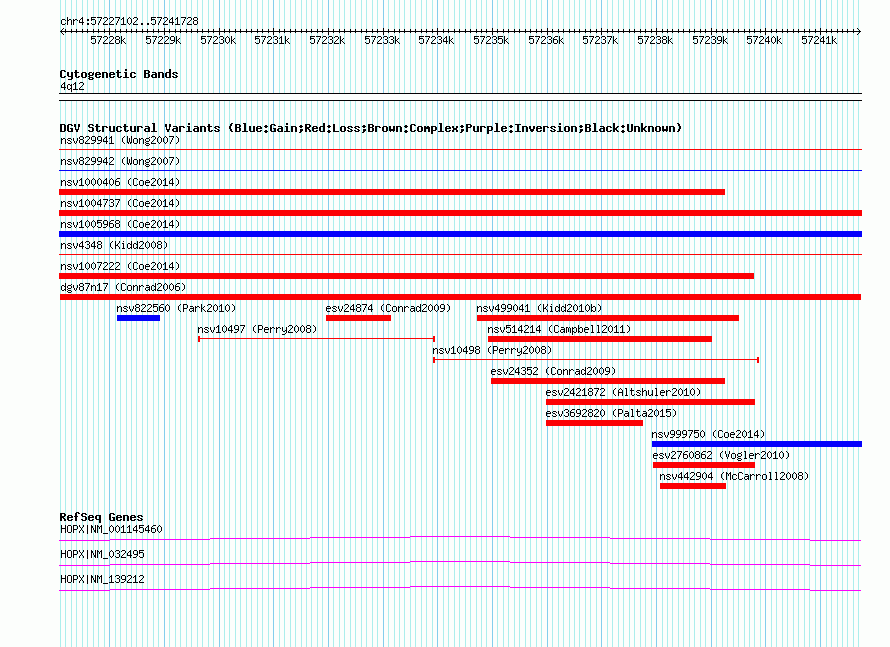This screenshot has width=890, height=647.
Task: Click the RefSeq Genes track heading
Action: coord(101,517)
